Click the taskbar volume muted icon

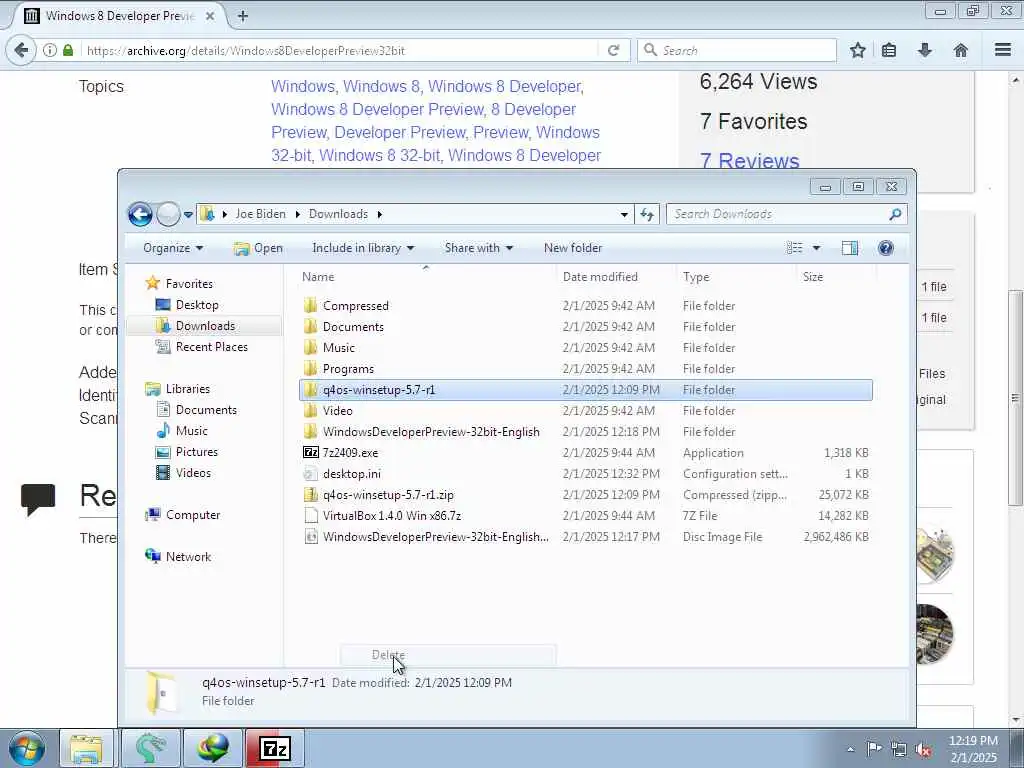click(922, 750)
